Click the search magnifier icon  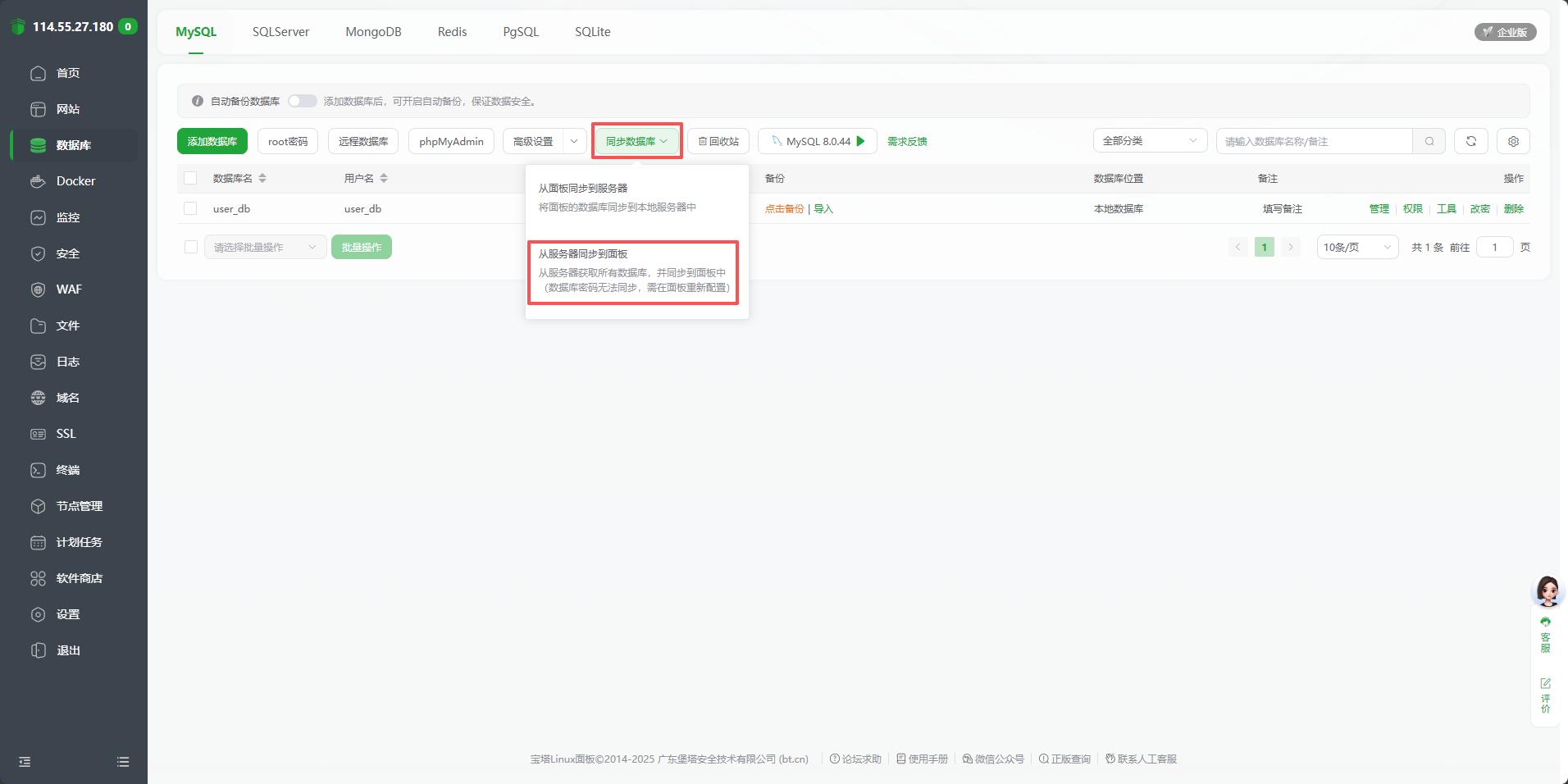click(x=1429, y=141)
